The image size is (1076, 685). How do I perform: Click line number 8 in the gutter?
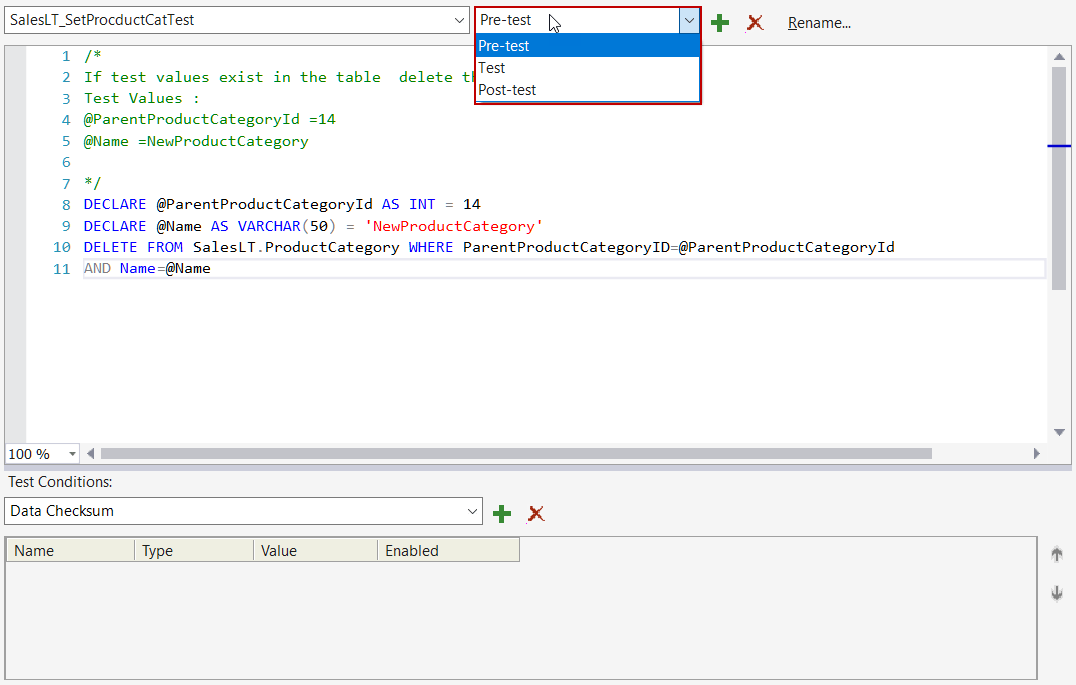[x=65, y=204]
